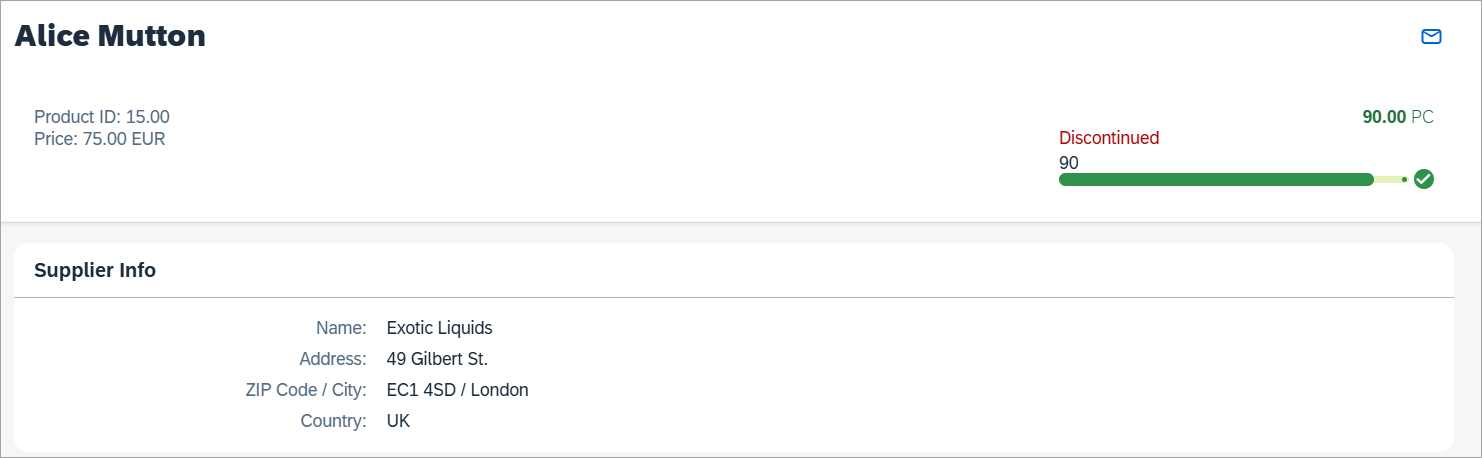Viewport: 1482px width, 458px height.
Task: Click the 90.00 PC quantity value
Action: [1398, 117]
